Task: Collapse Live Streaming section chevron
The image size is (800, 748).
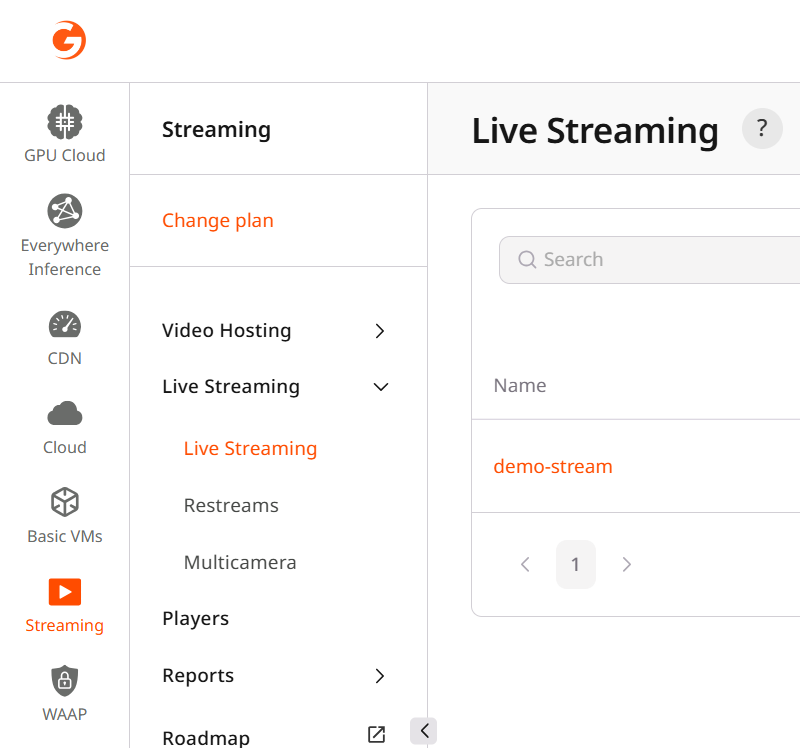Action: [x=381, y=387]
